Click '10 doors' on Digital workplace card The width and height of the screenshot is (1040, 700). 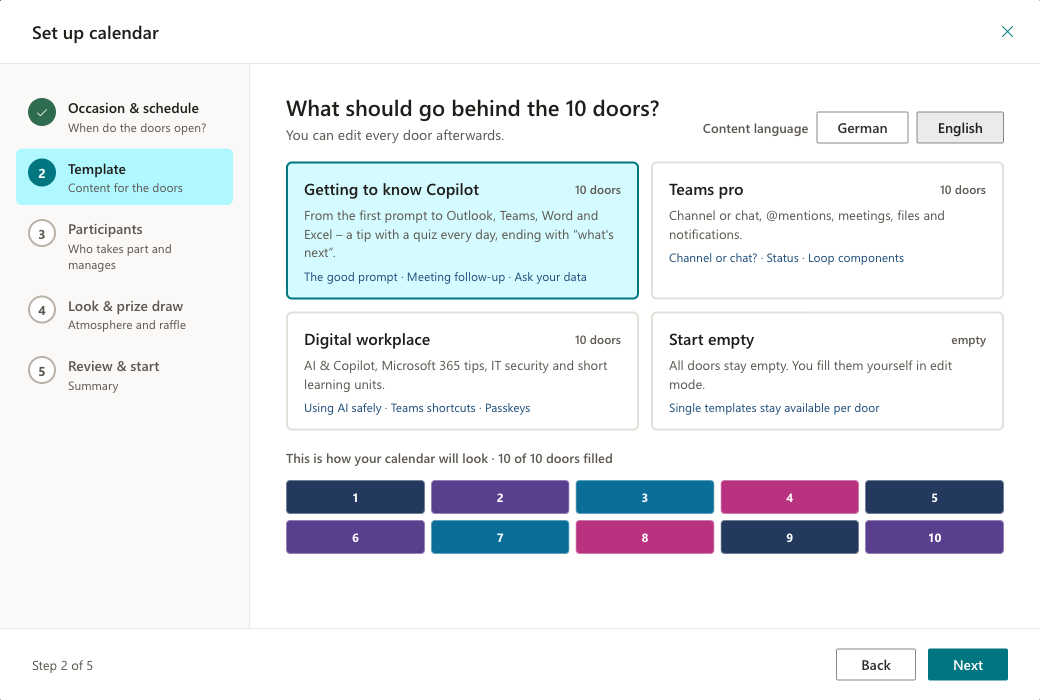pyautogui.click(x=598, y=340)
